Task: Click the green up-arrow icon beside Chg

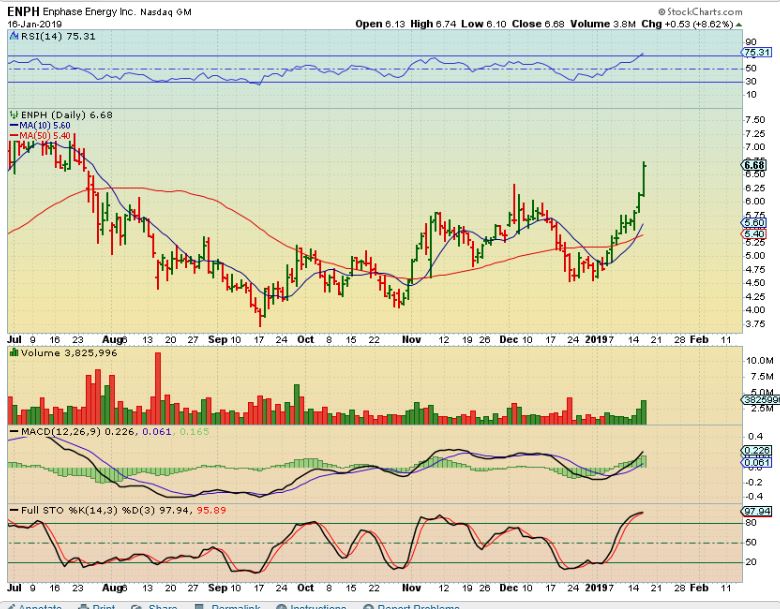Action: click(x=739, y=24)
